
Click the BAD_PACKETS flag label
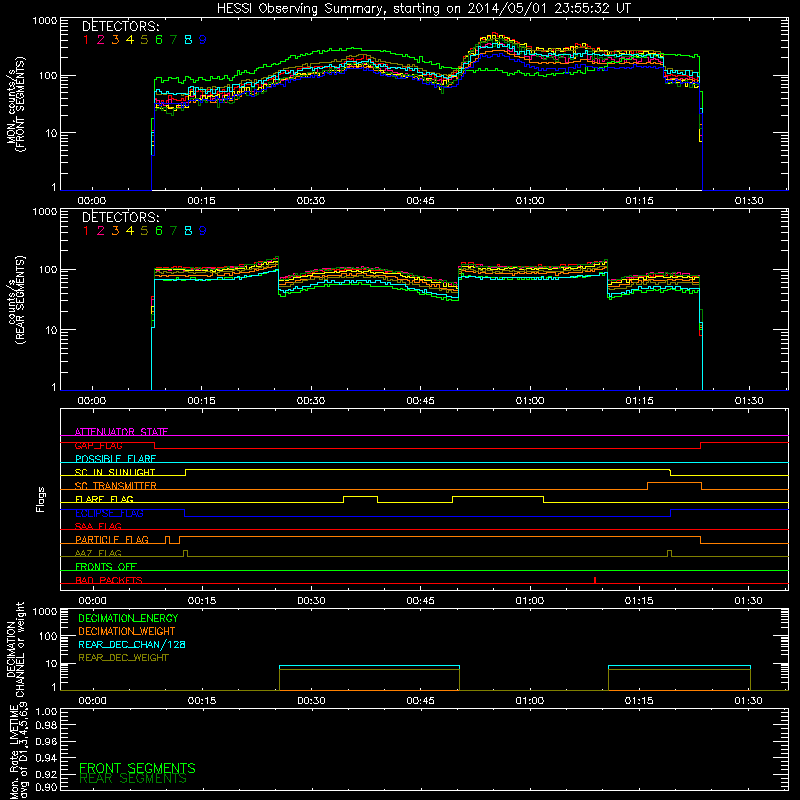[109, 580]
